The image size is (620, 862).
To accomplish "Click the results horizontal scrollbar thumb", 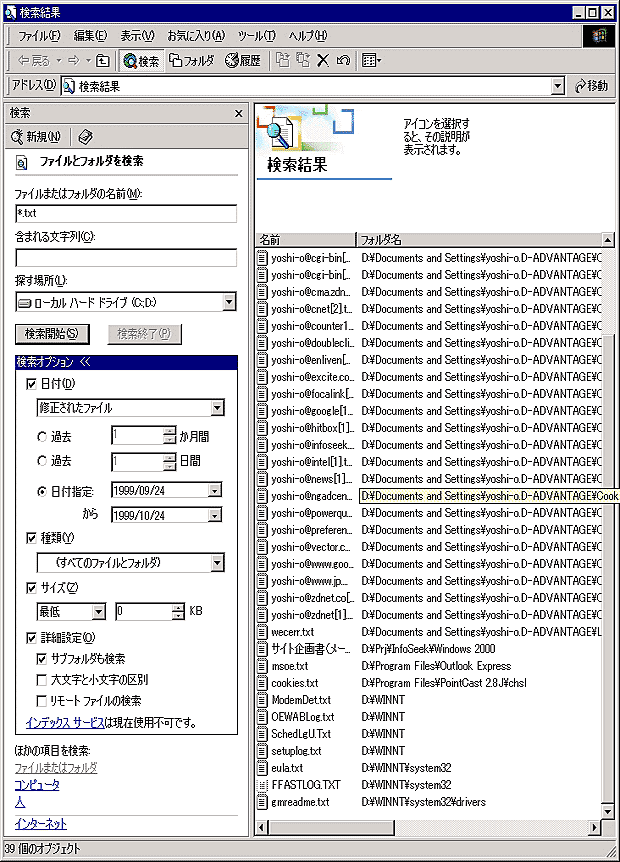I will point(331,827).
